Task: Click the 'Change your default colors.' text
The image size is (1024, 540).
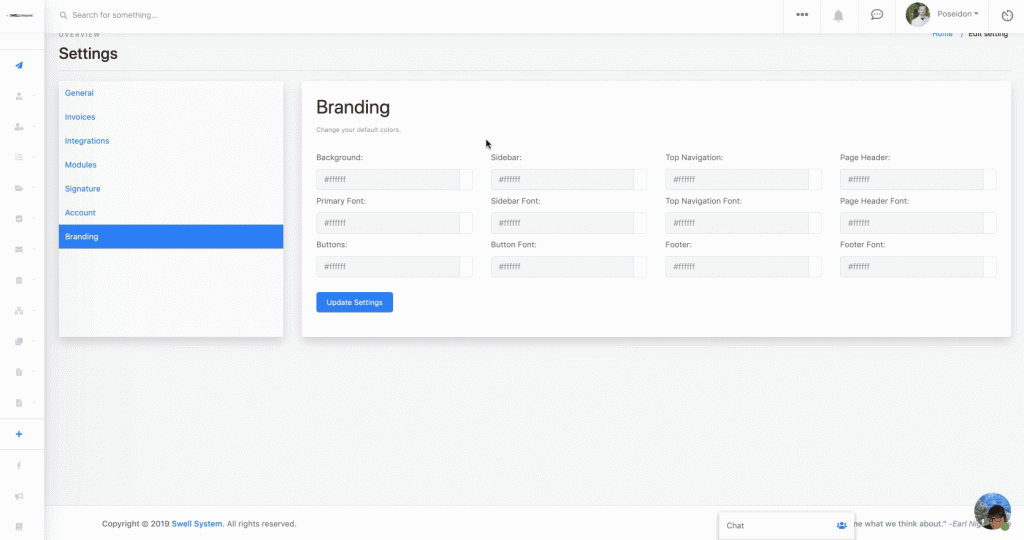Action: tap(358, 130)
